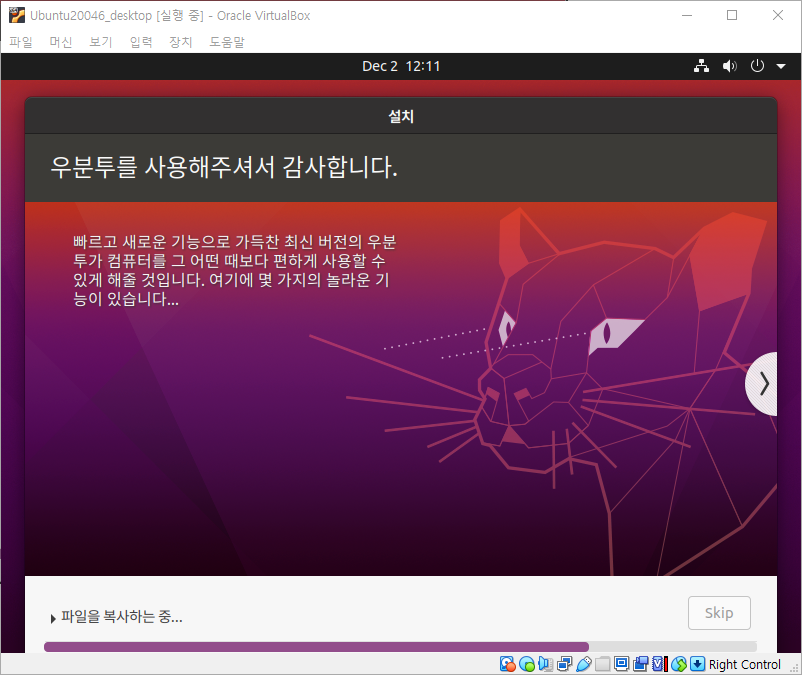
Task: Expand the 파일을 복사하는 중 details triangle
Action: pyautogui.click(x=53, y=618)
